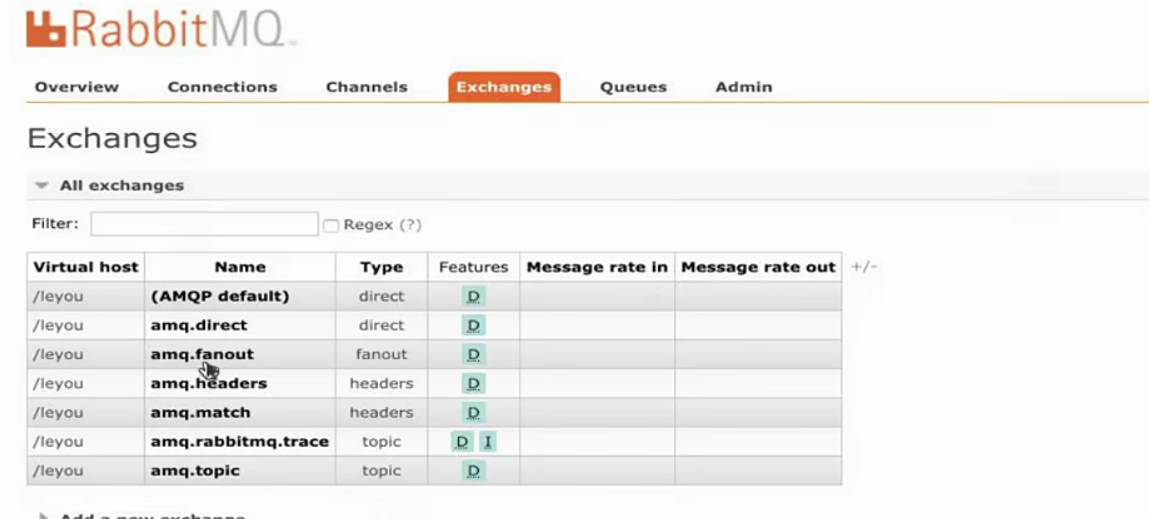Open the Overview tab
This screenshot has height=519, width=1149.
(77, 87)
